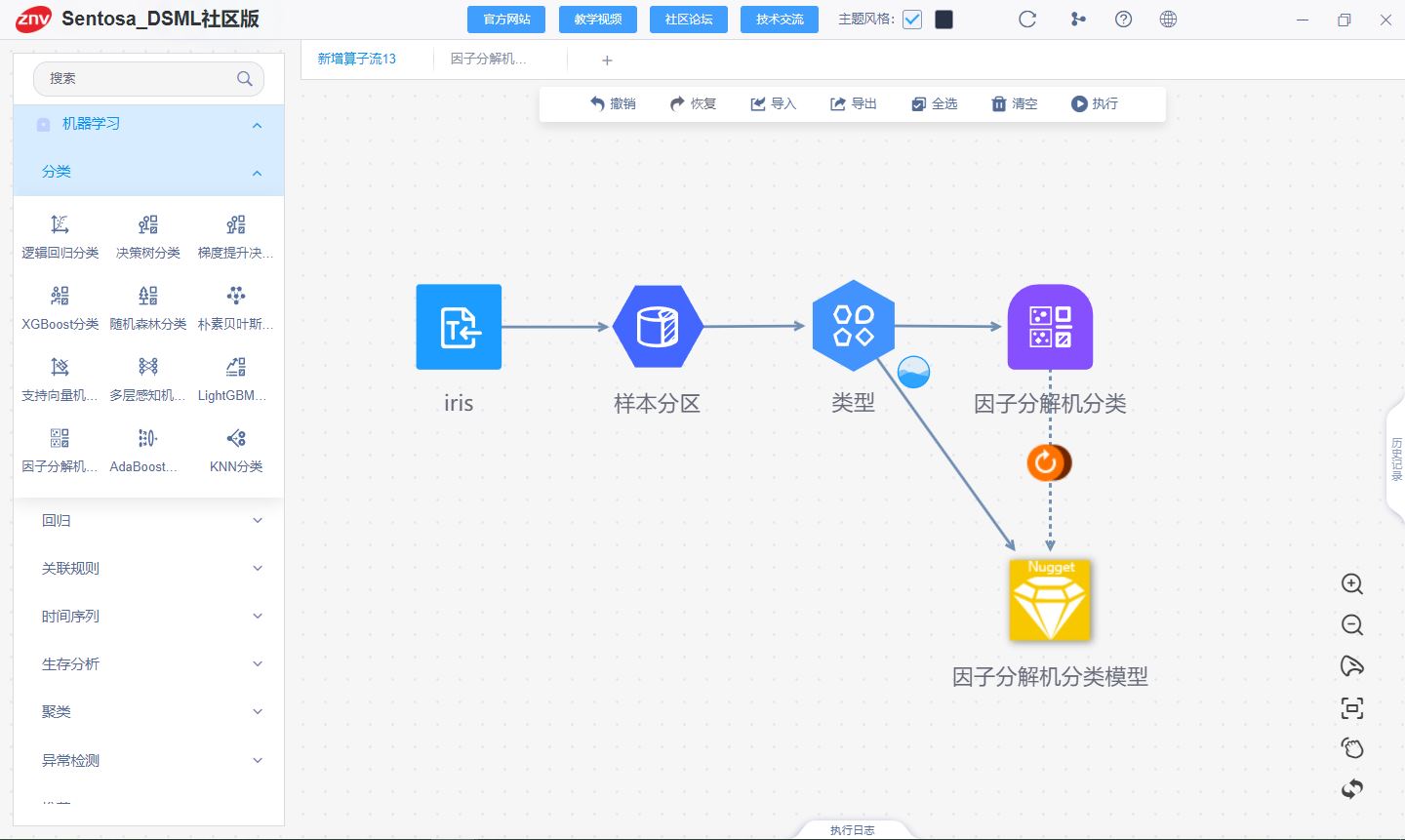Open the 社区论坛 button
Image resolution: width=1405 pixels, height=840 pixels.
click(689, 20)
